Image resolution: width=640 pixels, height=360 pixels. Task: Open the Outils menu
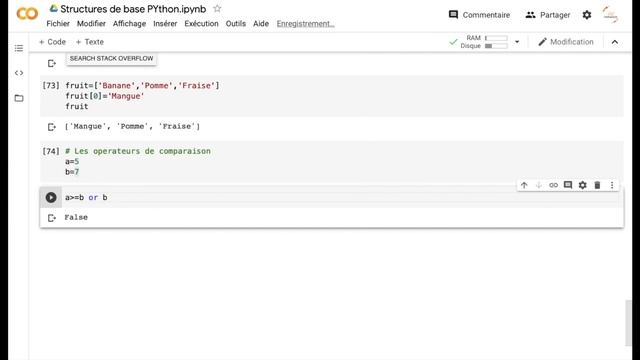tap(236, 24)
